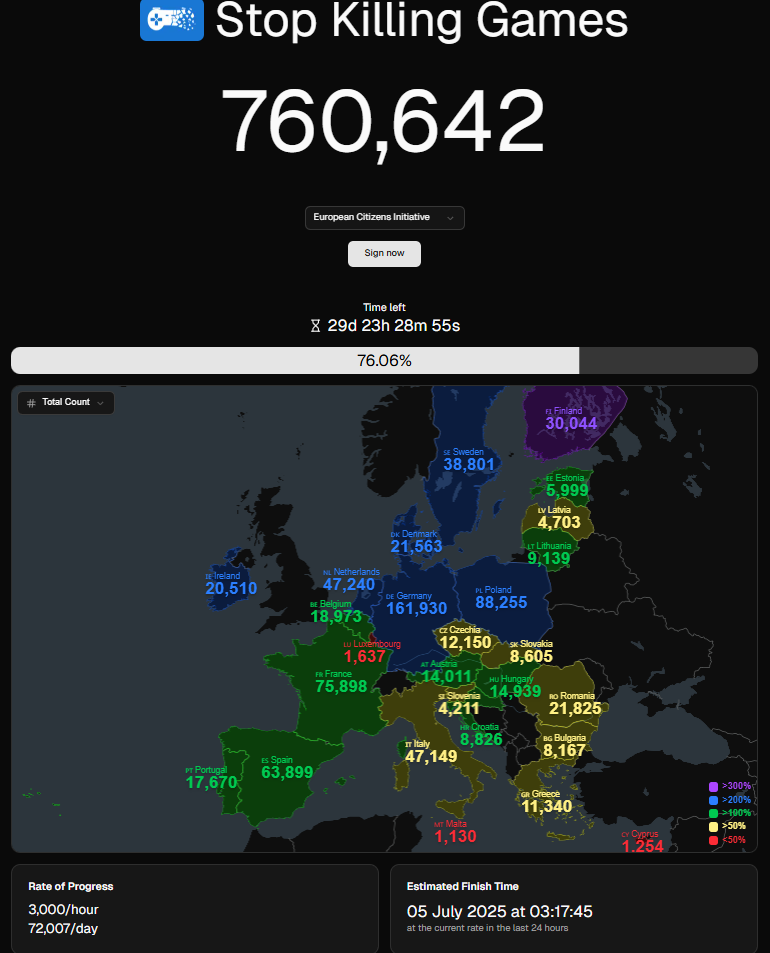The width and height of the screenshot is (770, 953).
Task: Select Slovenia 4,211 on the map
Action: 459,703
